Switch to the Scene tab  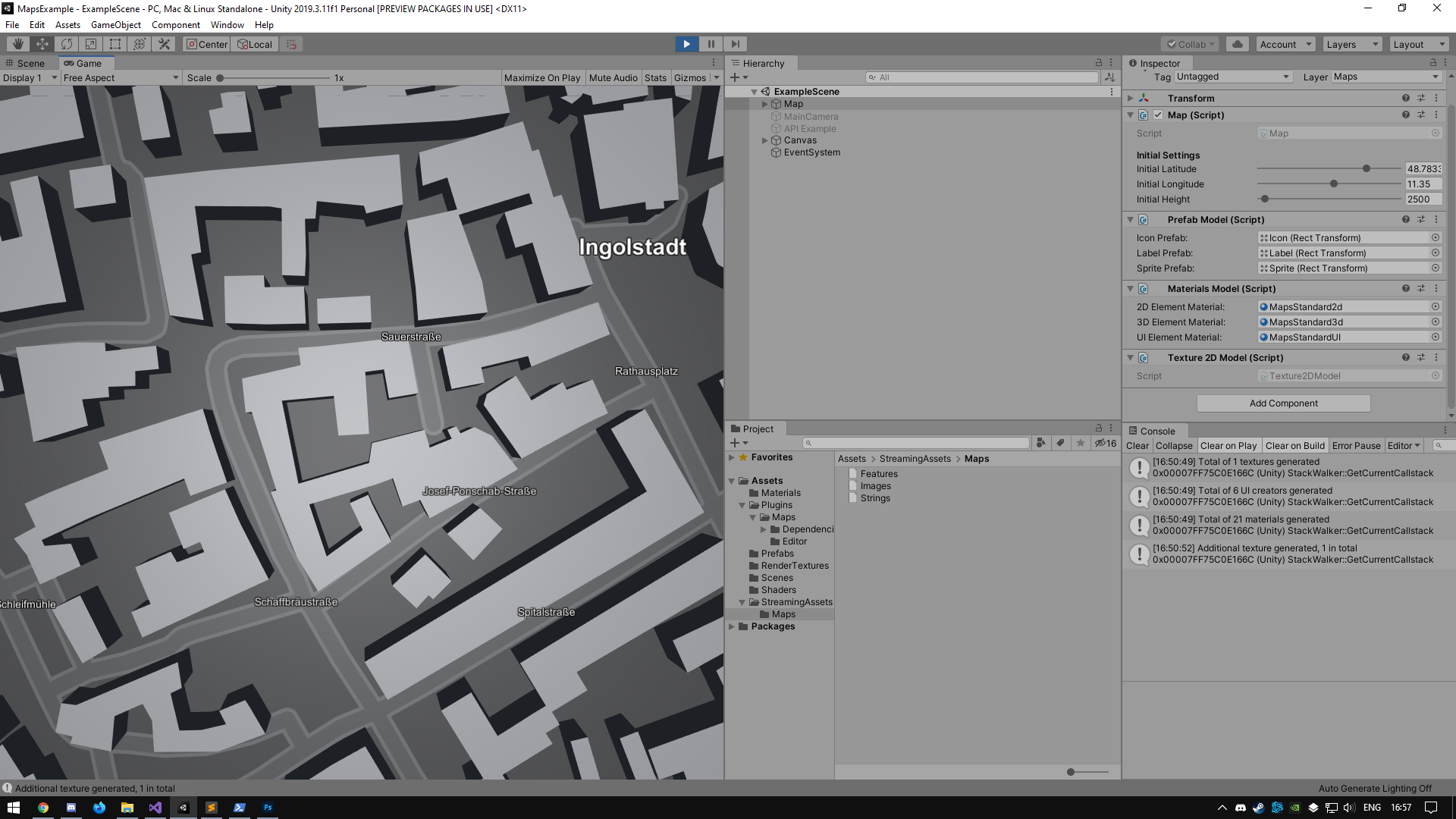coord(30,64)
